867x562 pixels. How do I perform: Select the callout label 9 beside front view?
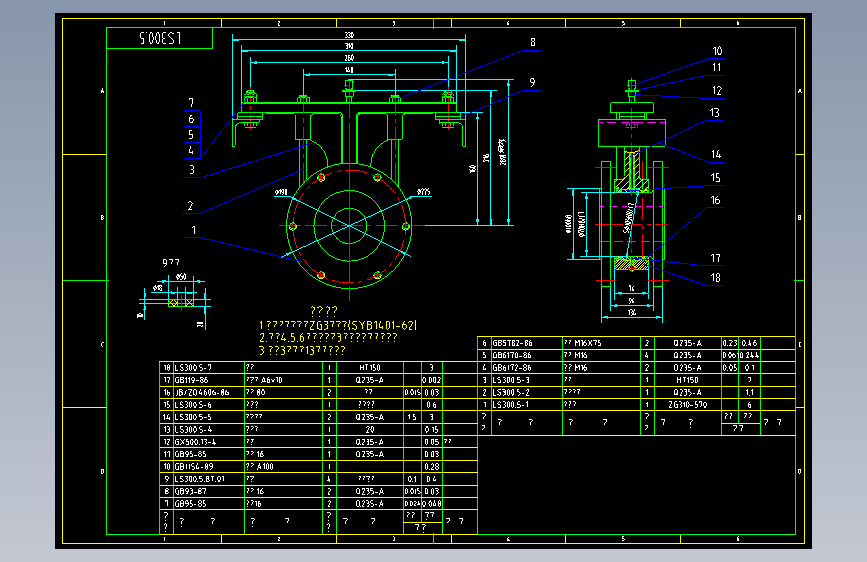(532, 82)
